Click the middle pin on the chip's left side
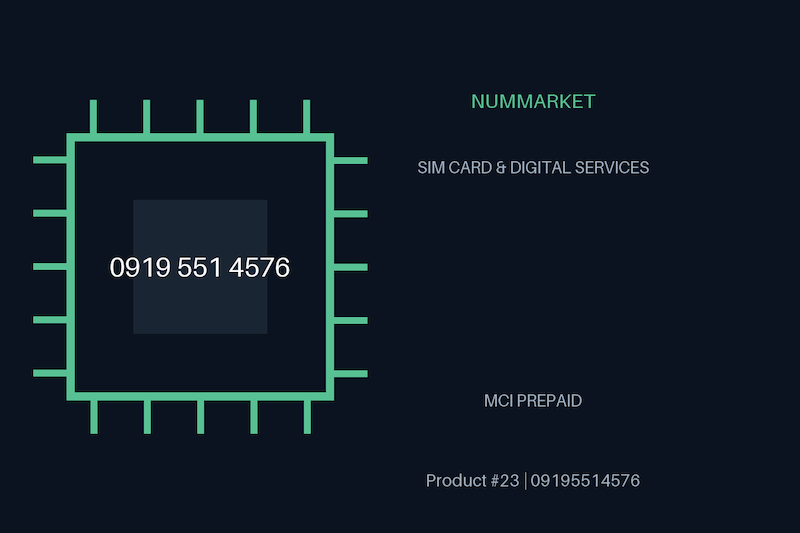Viewport: 800px width, 533px height. (50, 267)
